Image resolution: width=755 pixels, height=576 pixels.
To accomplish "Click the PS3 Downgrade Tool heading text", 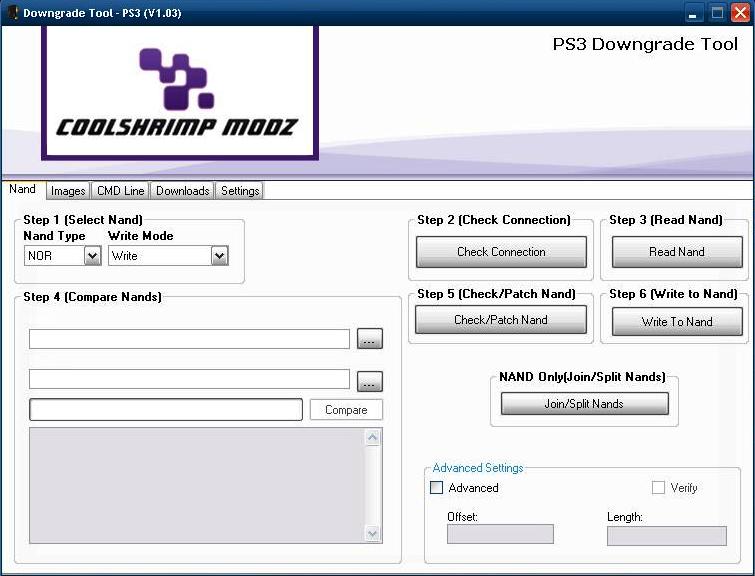I will [645, 44].
